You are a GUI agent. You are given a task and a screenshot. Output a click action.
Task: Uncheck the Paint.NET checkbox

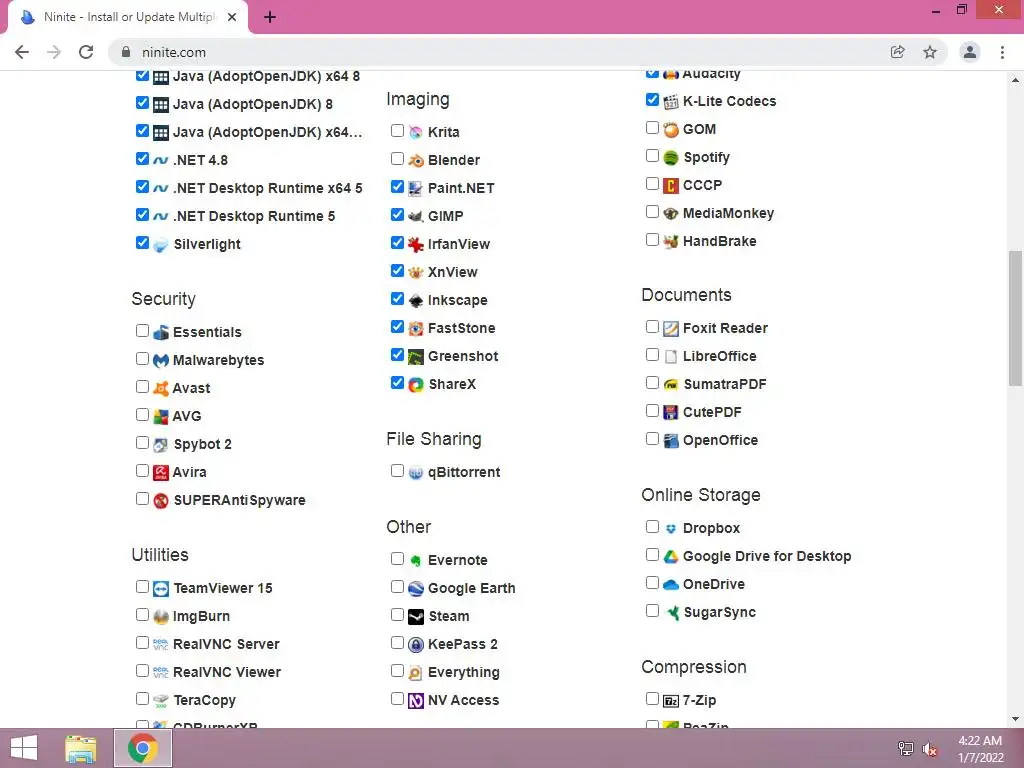(397, 187)
